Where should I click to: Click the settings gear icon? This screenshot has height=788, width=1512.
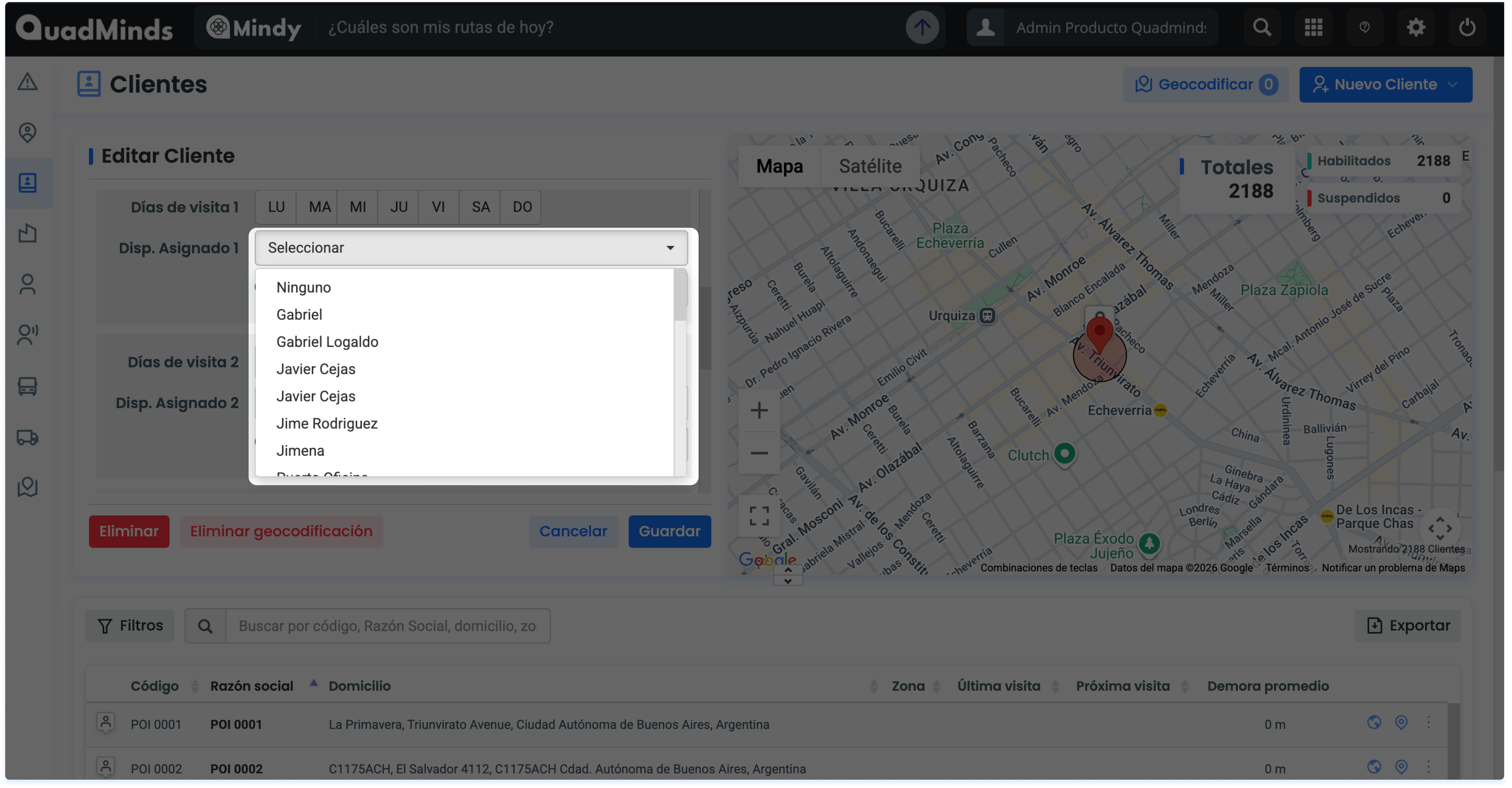[1415, 27]
